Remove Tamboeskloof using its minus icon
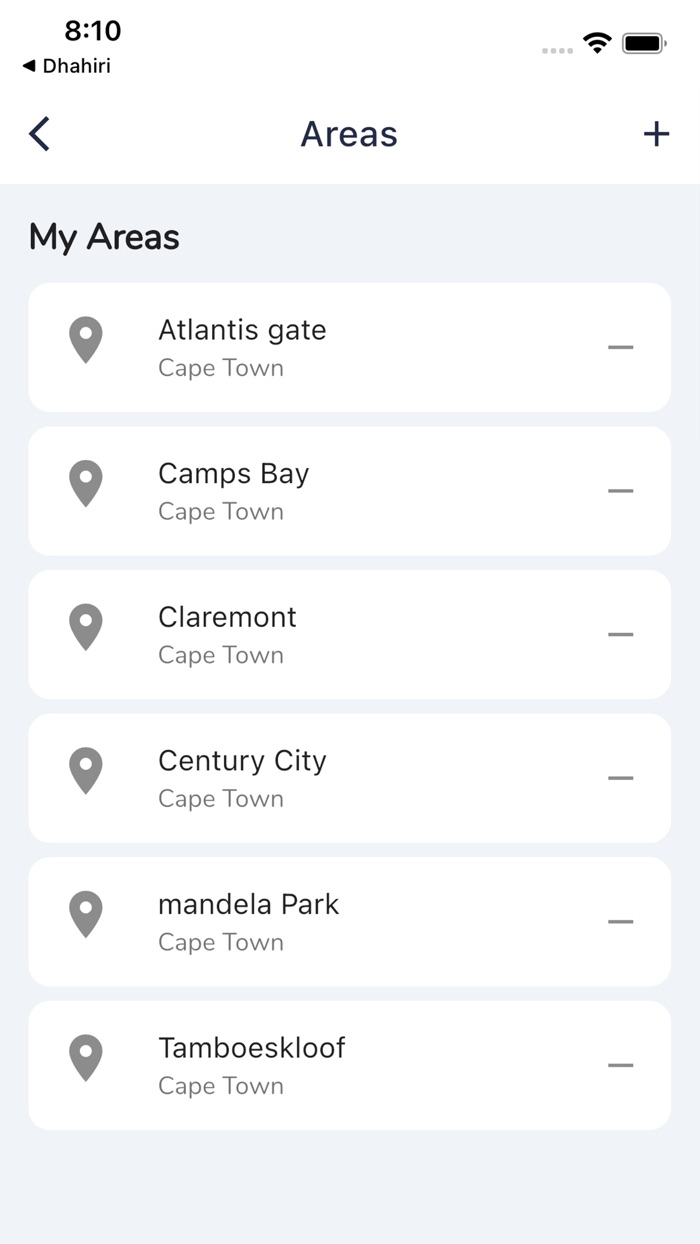Image resolution: width=700 pixels, height=1244 pixels. tap(620, 1065)
